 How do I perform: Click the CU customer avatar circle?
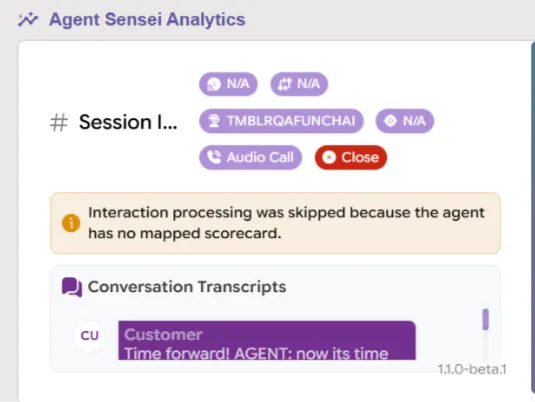89,336
